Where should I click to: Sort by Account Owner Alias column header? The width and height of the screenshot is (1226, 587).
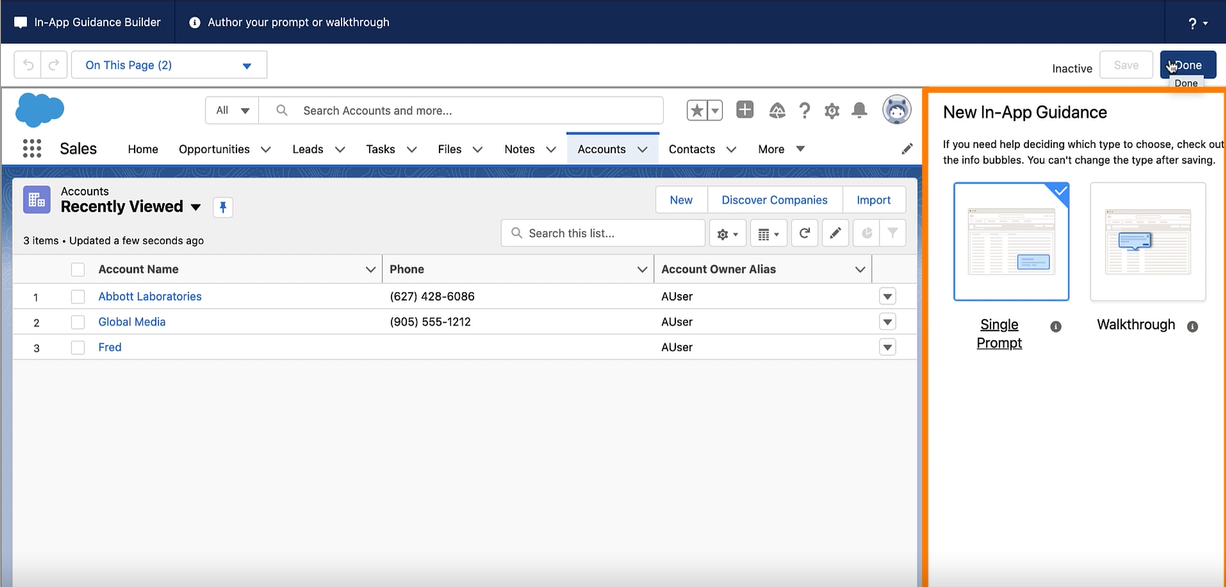tap(719, 269)
